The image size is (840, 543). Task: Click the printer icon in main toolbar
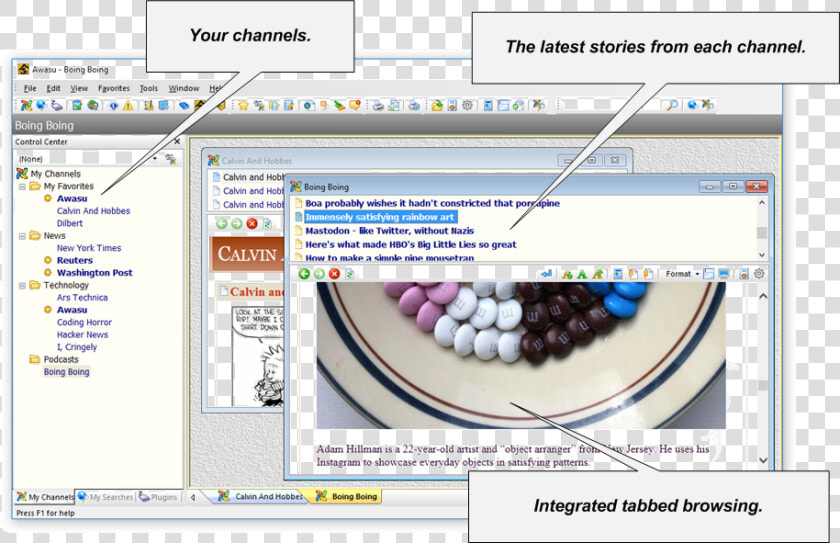(x=378, y=105)
